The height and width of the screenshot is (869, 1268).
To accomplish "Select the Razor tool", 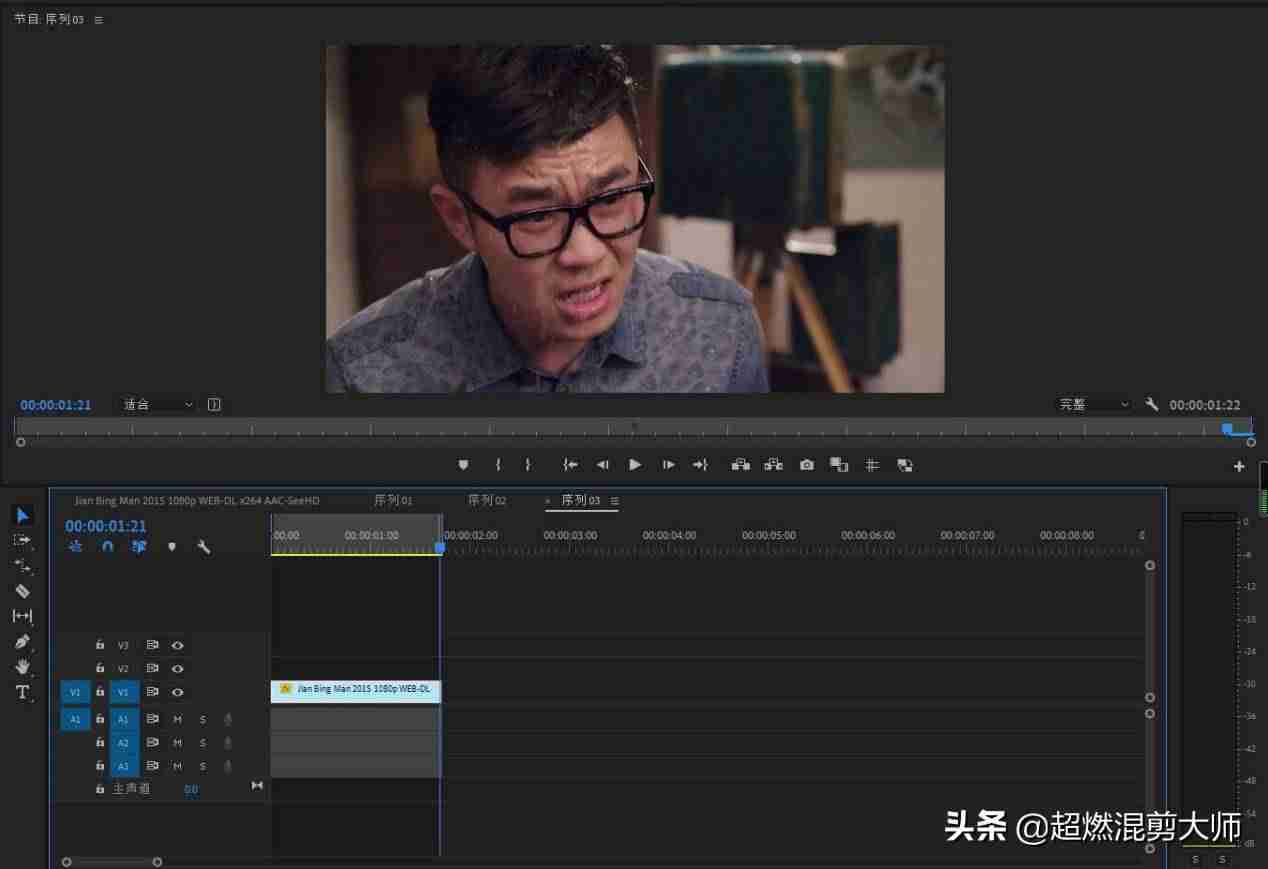I will [x=23, y=591].
